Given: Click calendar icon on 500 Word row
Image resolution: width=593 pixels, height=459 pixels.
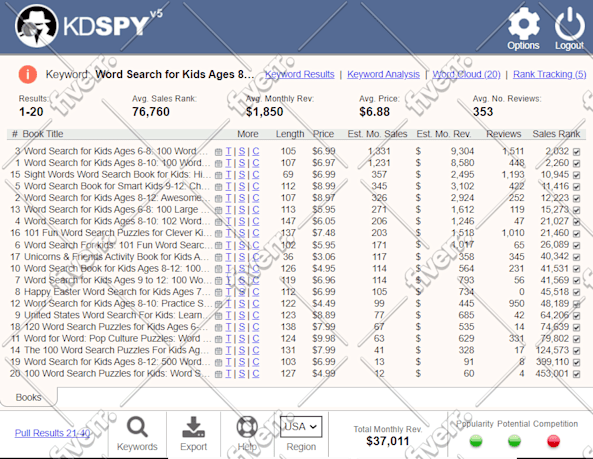Looking at the screenshot, I should [x=218, y=363].
